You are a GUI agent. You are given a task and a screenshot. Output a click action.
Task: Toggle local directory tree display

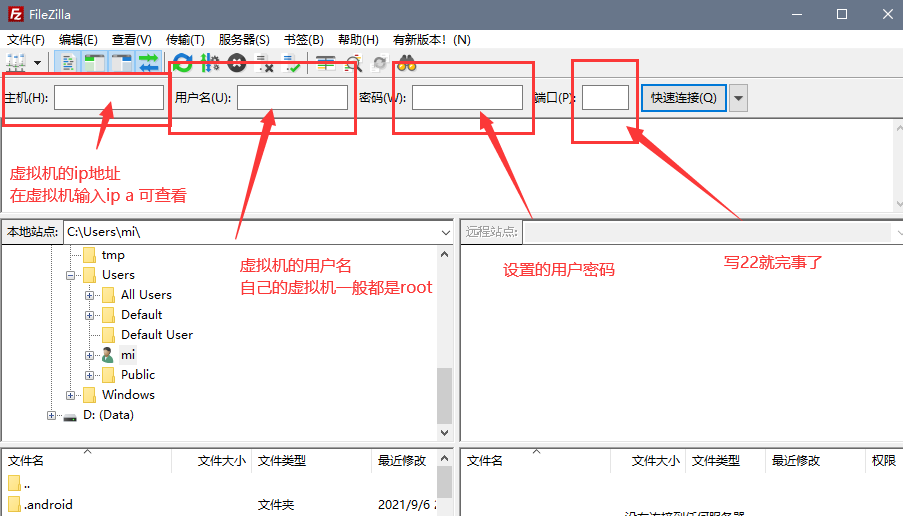[x=94, y=63]
